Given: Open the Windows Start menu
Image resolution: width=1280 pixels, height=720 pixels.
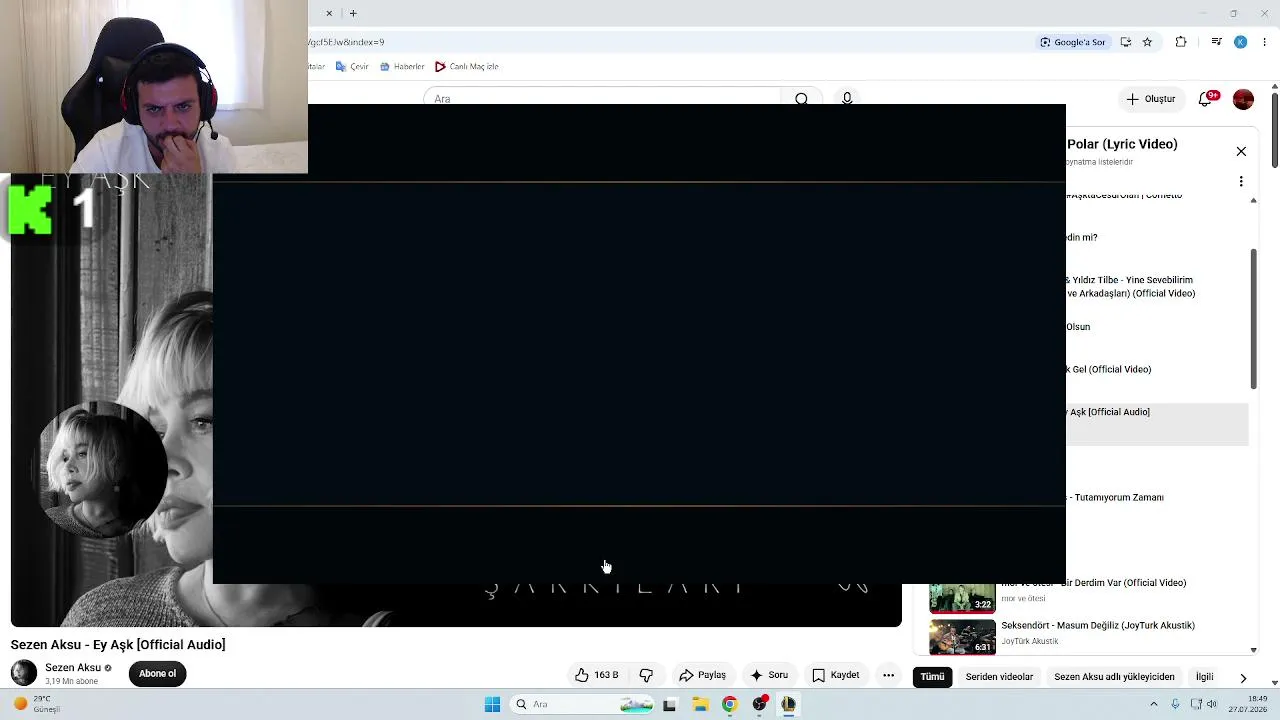Looking at the screenshot, I should pyautogui.click(x=492, y=704).
